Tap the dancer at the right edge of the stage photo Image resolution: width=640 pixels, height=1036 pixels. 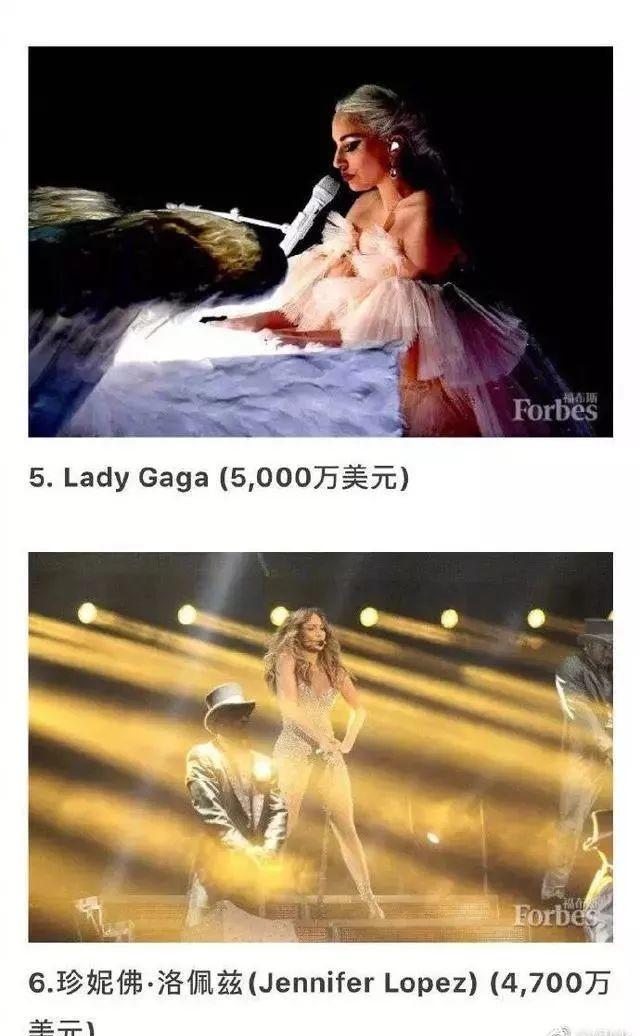tap(586, 747)
